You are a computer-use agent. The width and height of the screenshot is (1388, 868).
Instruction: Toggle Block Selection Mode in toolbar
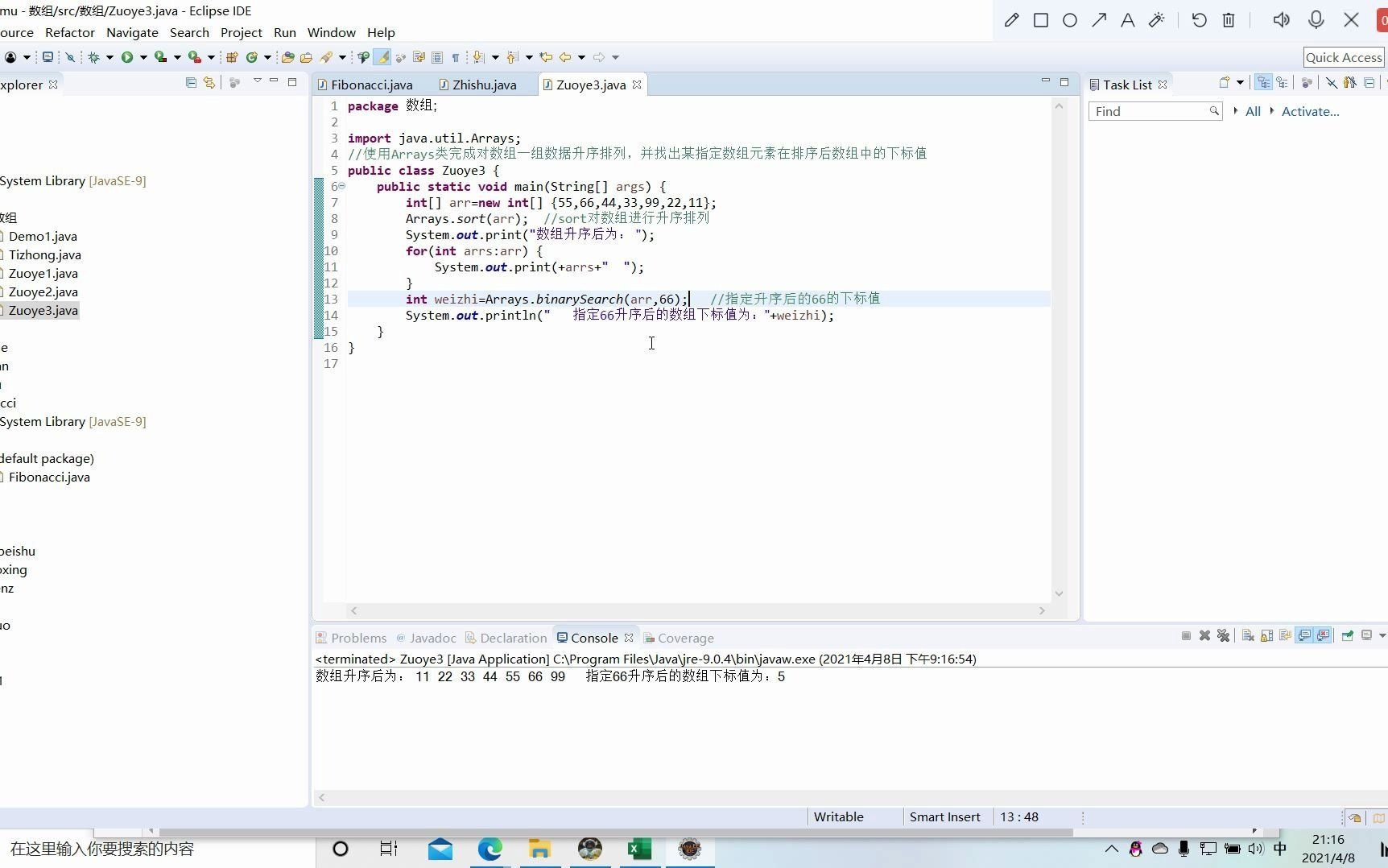pyautogui.click(x=437, y=57)
